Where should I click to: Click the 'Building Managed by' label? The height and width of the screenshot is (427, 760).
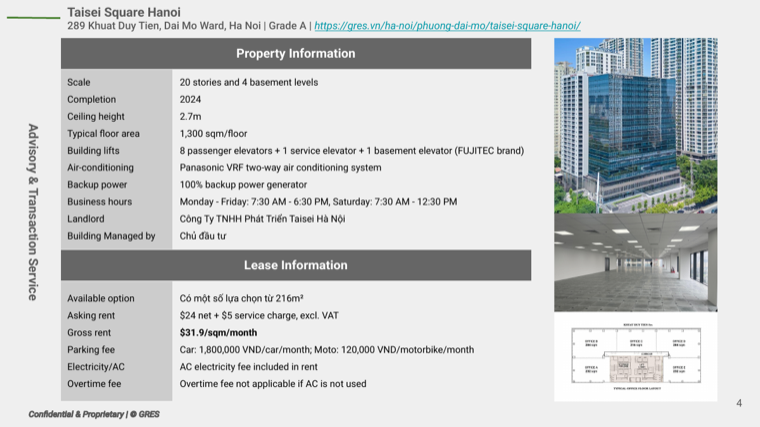[x=111, y=236]
